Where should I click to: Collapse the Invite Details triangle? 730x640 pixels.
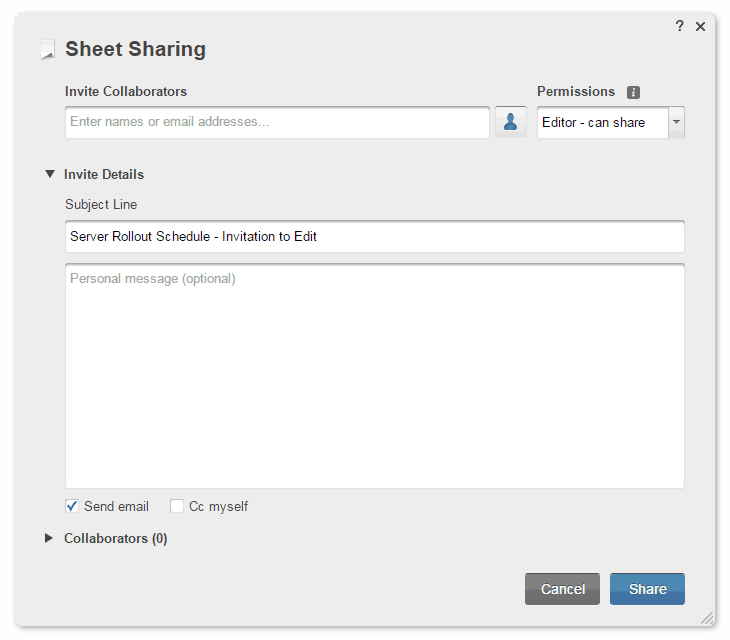[x=50, y=174]
